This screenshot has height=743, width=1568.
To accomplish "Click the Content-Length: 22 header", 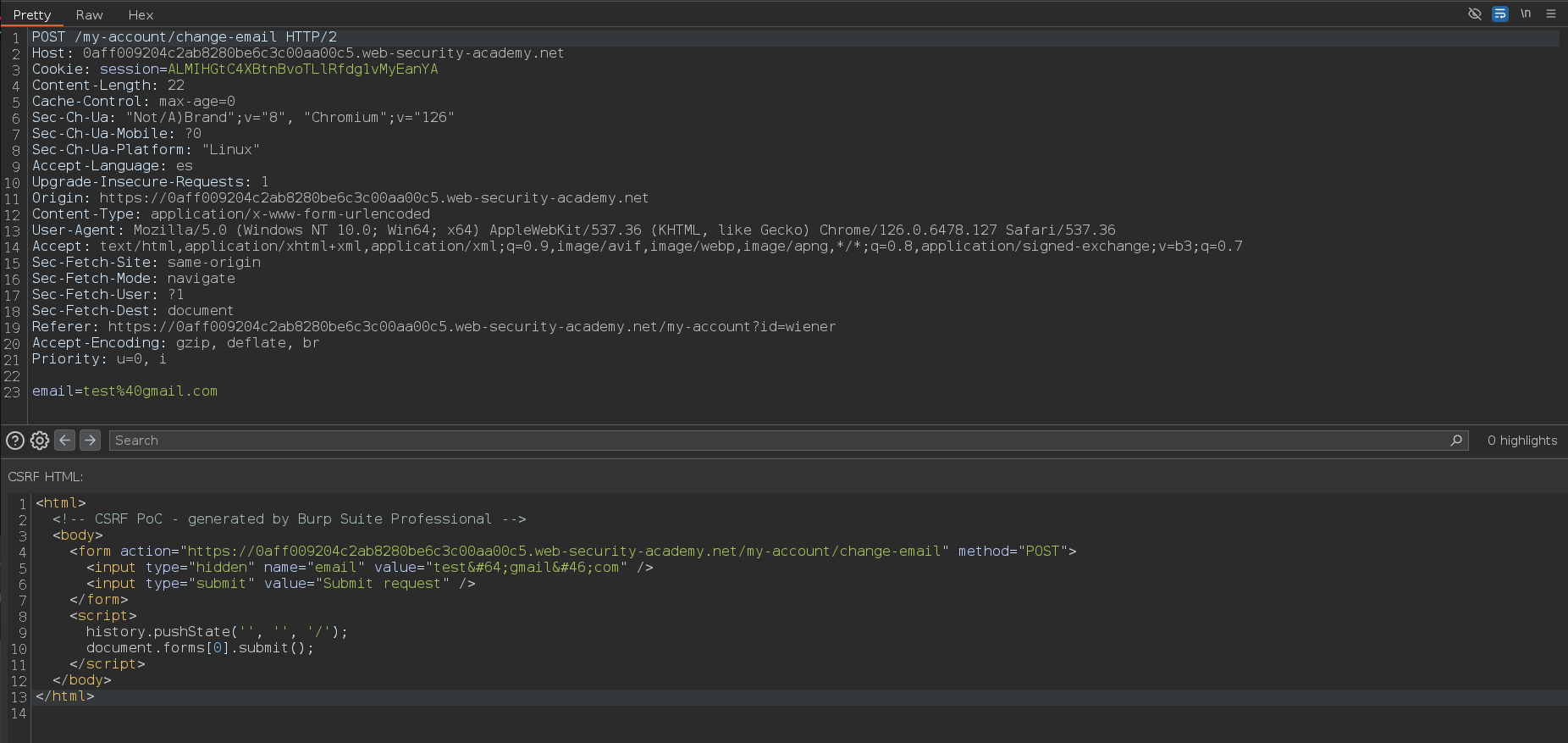I will click(x=108, y=86).
